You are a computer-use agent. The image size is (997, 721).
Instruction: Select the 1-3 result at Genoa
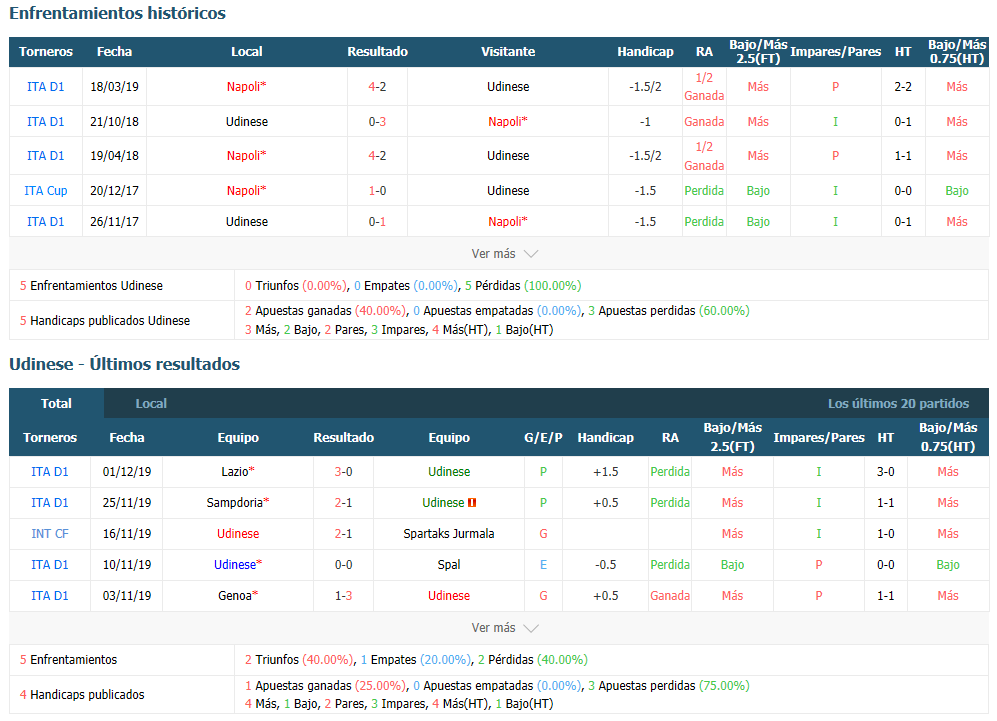point(343,595)
